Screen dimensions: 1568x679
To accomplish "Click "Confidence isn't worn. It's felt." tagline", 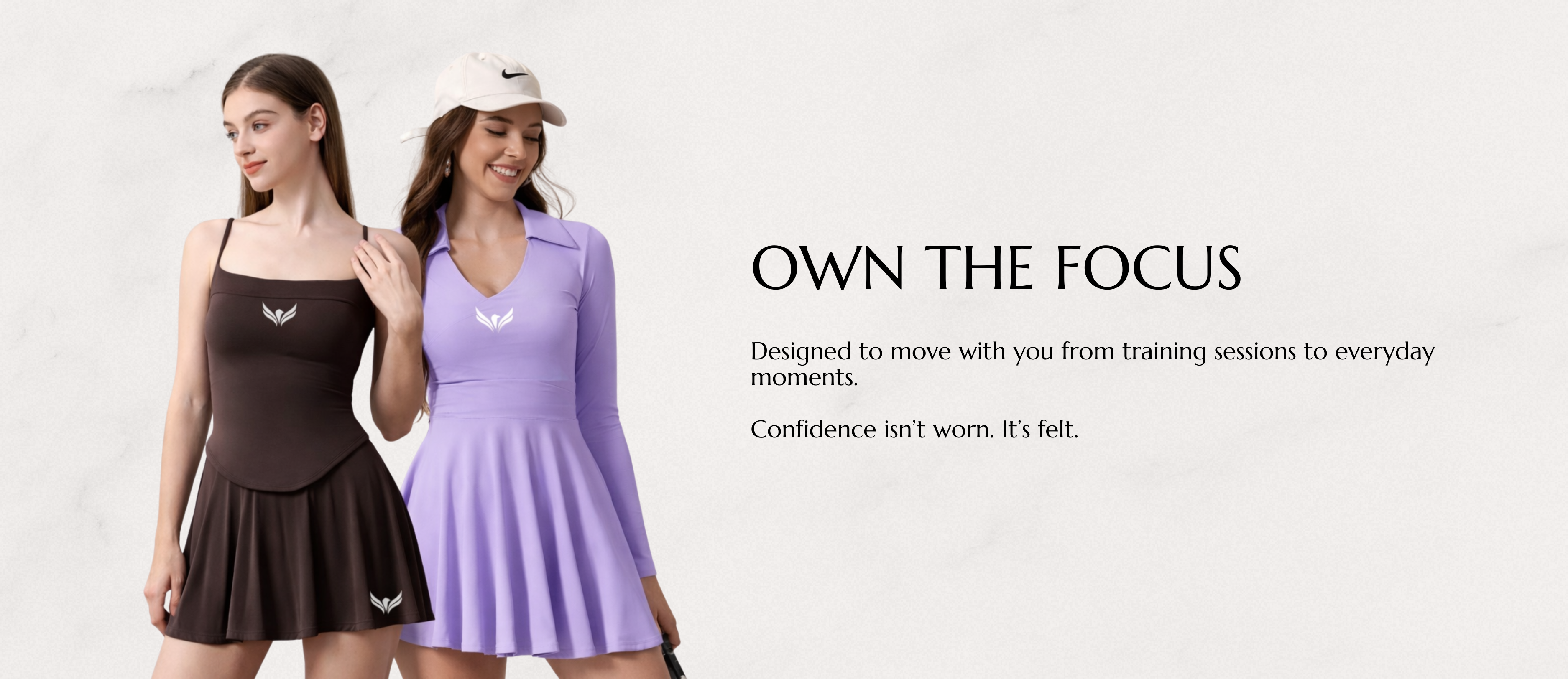I will 914,430.
